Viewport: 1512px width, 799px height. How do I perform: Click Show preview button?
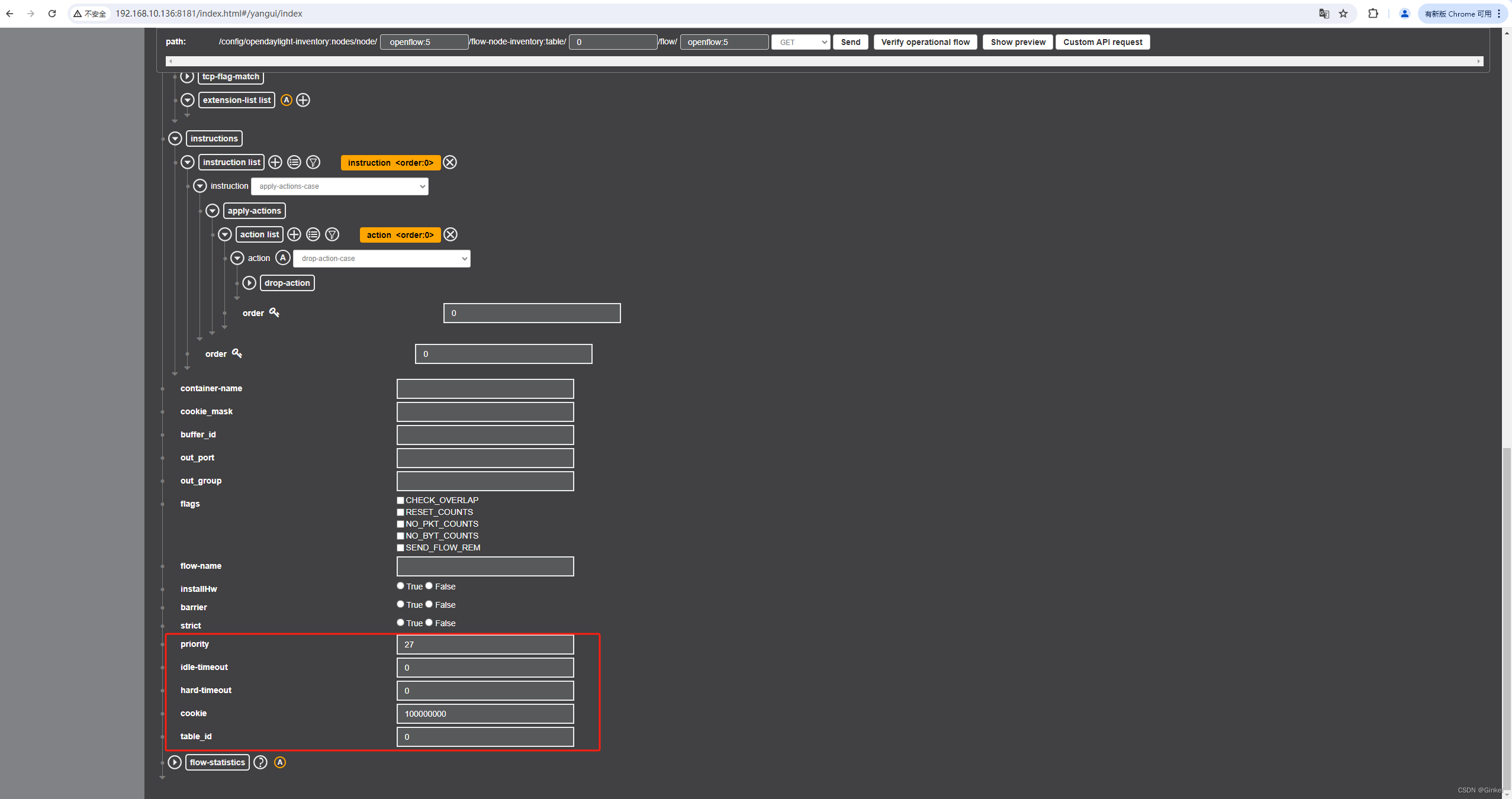[x=1018, y=42]
